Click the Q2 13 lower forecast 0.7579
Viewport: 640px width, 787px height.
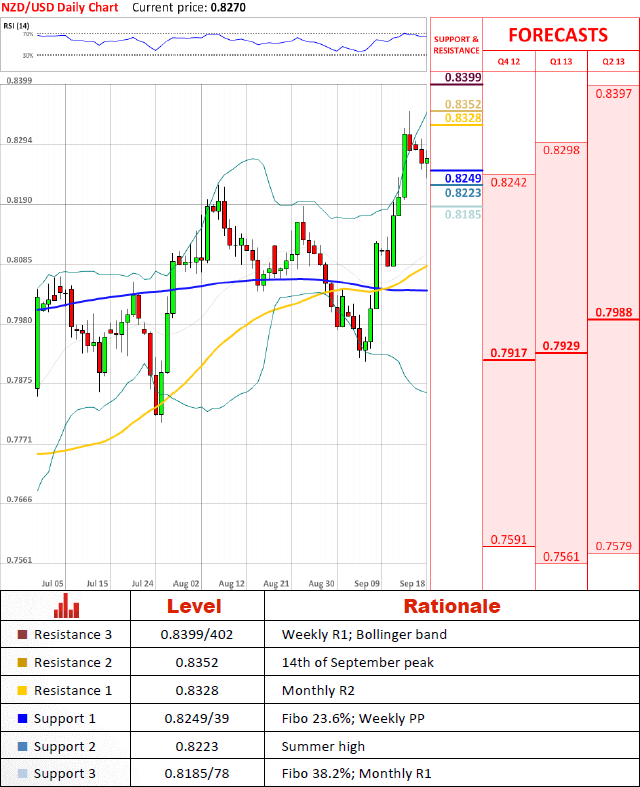tap(613, 546)
